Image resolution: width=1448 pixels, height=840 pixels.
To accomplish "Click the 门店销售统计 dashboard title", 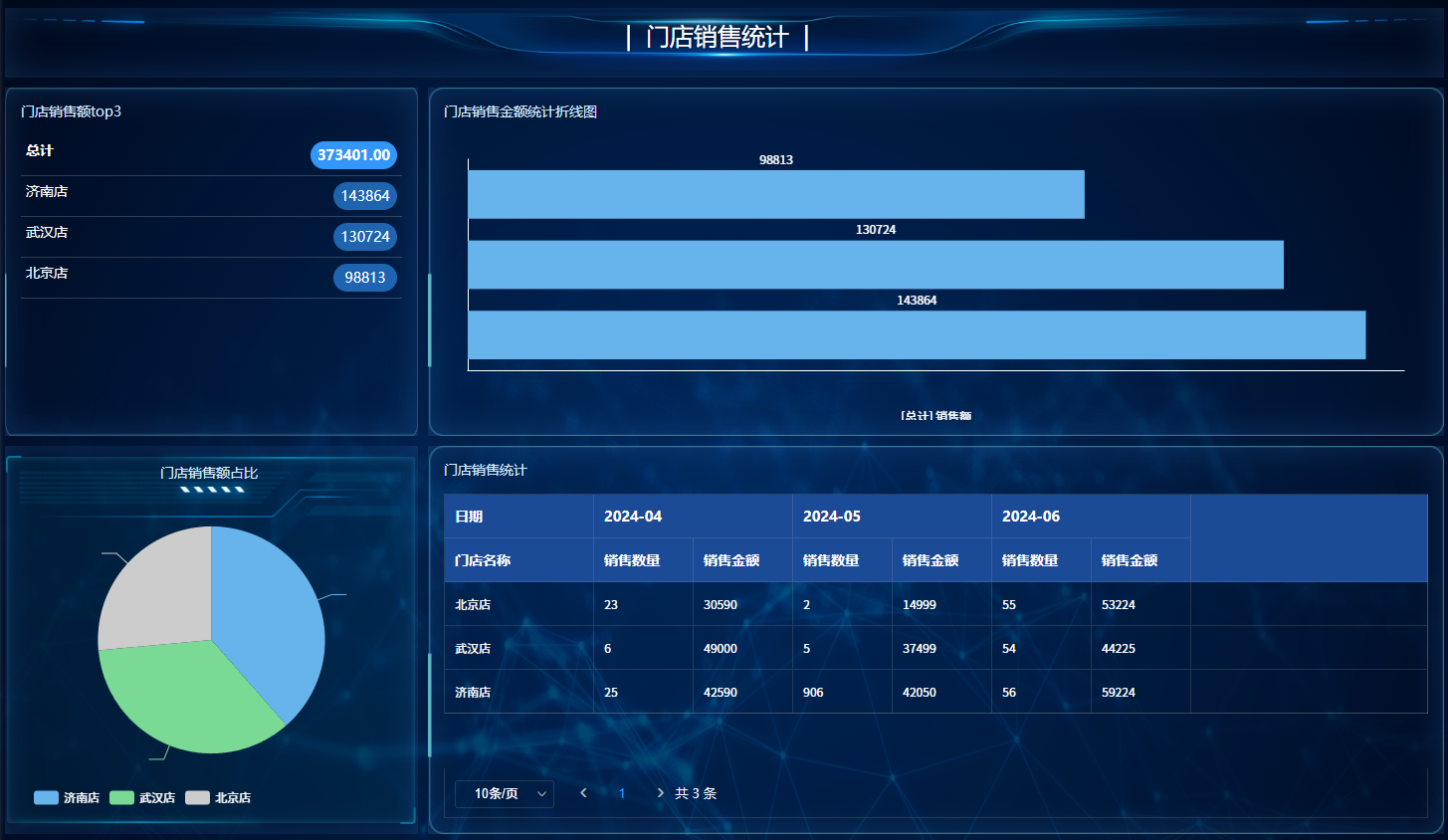I will click(717, 38).
